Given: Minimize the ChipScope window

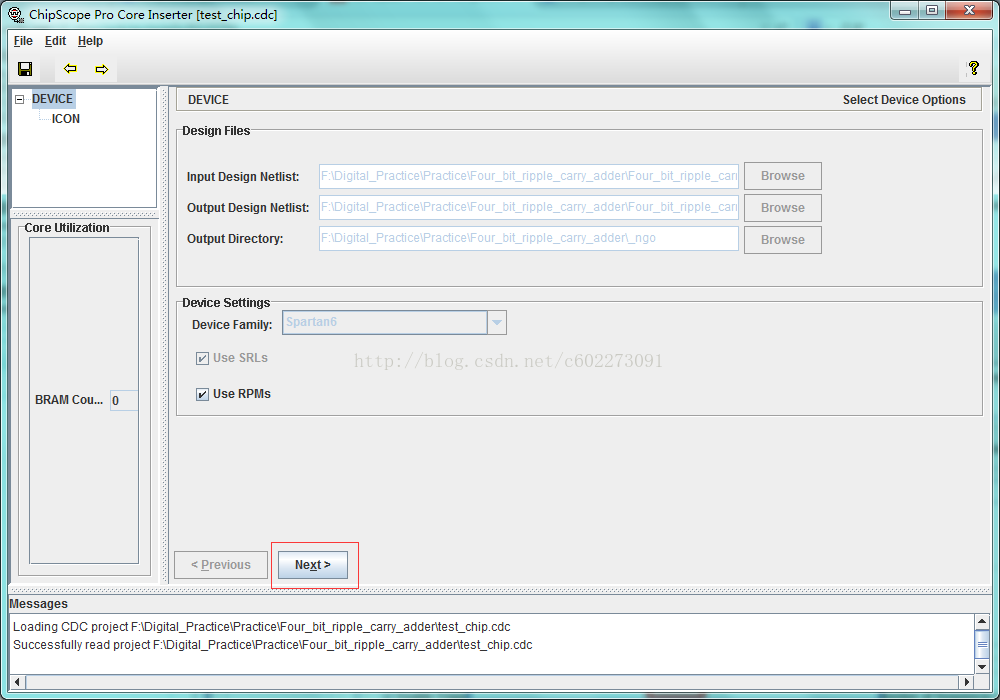Looking at the screenshot, I should pos(904,11).
